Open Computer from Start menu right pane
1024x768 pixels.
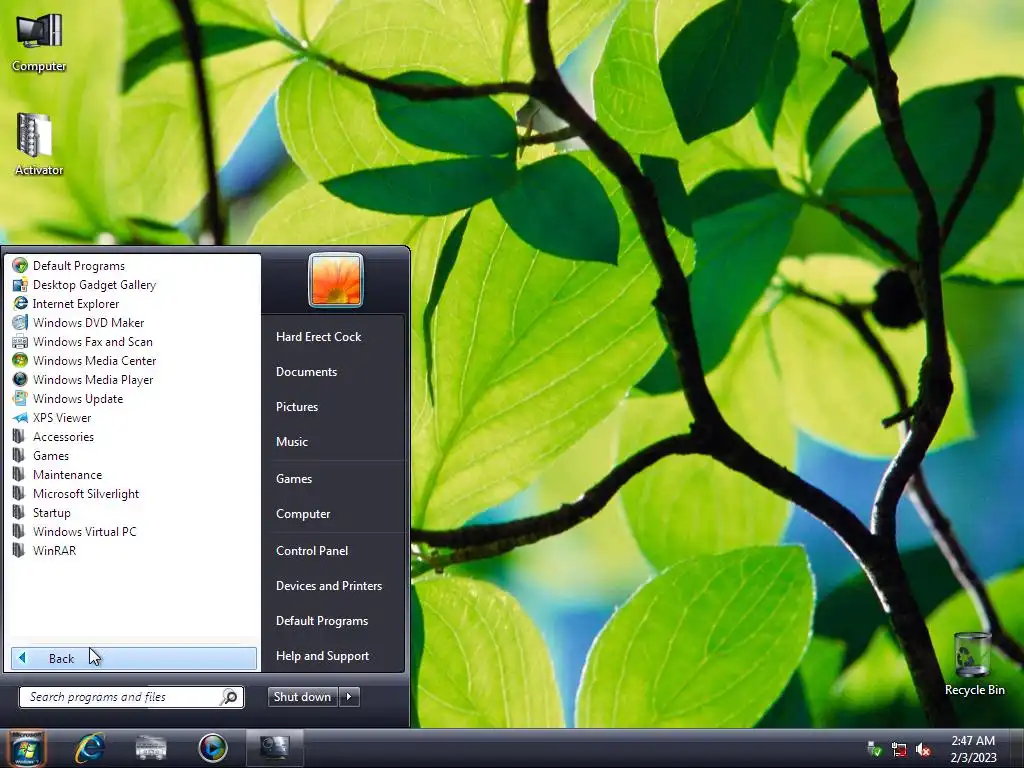pos(303,514)
